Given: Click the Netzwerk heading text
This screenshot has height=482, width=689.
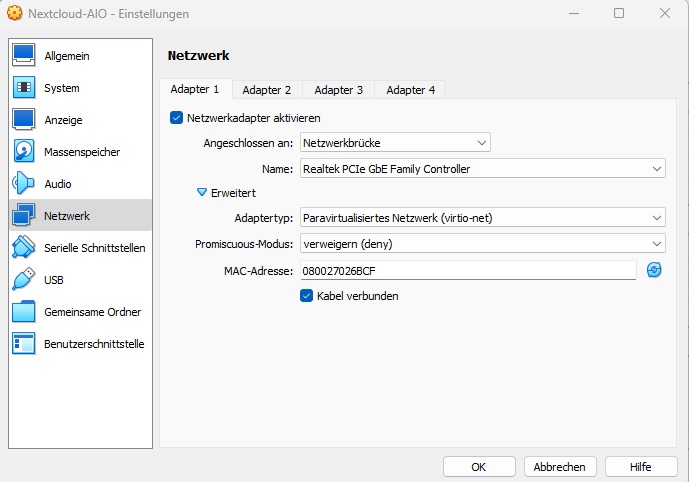Looking at the screenshot, I should [198, 55].
